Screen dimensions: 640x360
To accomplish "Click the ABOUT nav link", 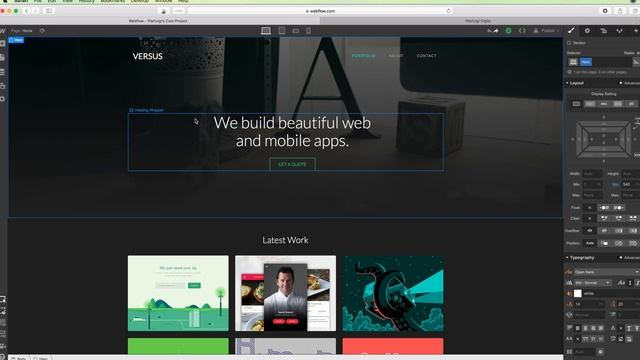I will click(396, 56).
